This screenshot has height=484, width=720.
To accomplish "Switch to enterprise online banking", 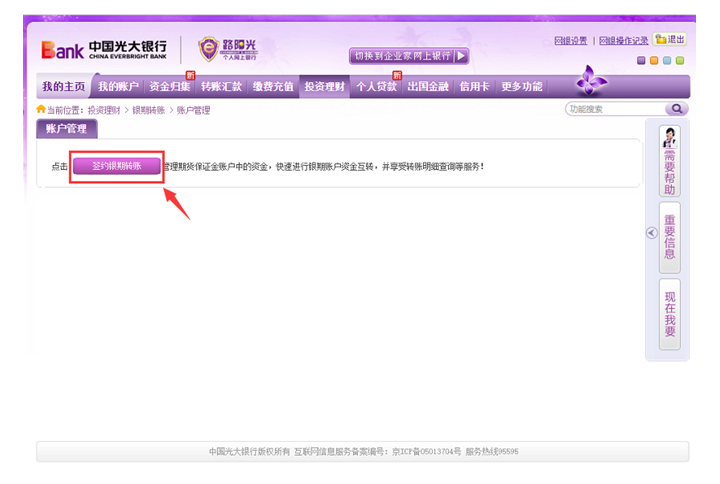I will tap(408, 56).
